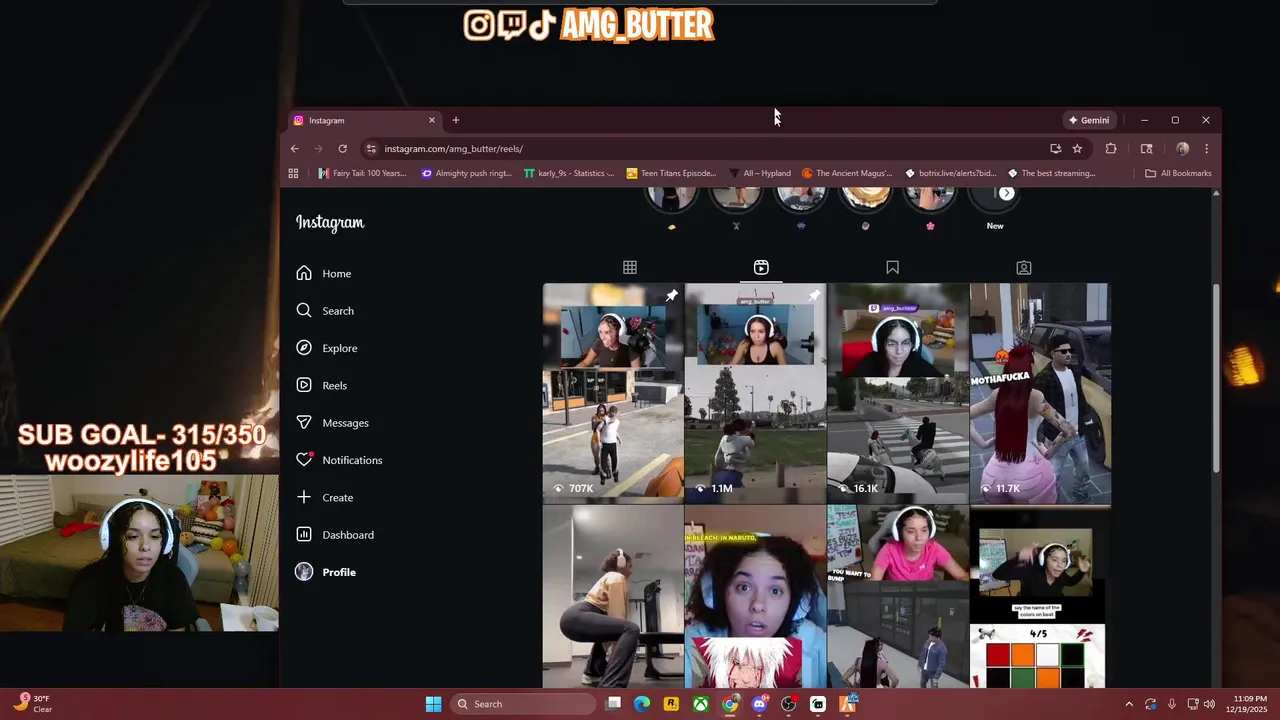Open the install app icon in address bar

(1055, 149)
